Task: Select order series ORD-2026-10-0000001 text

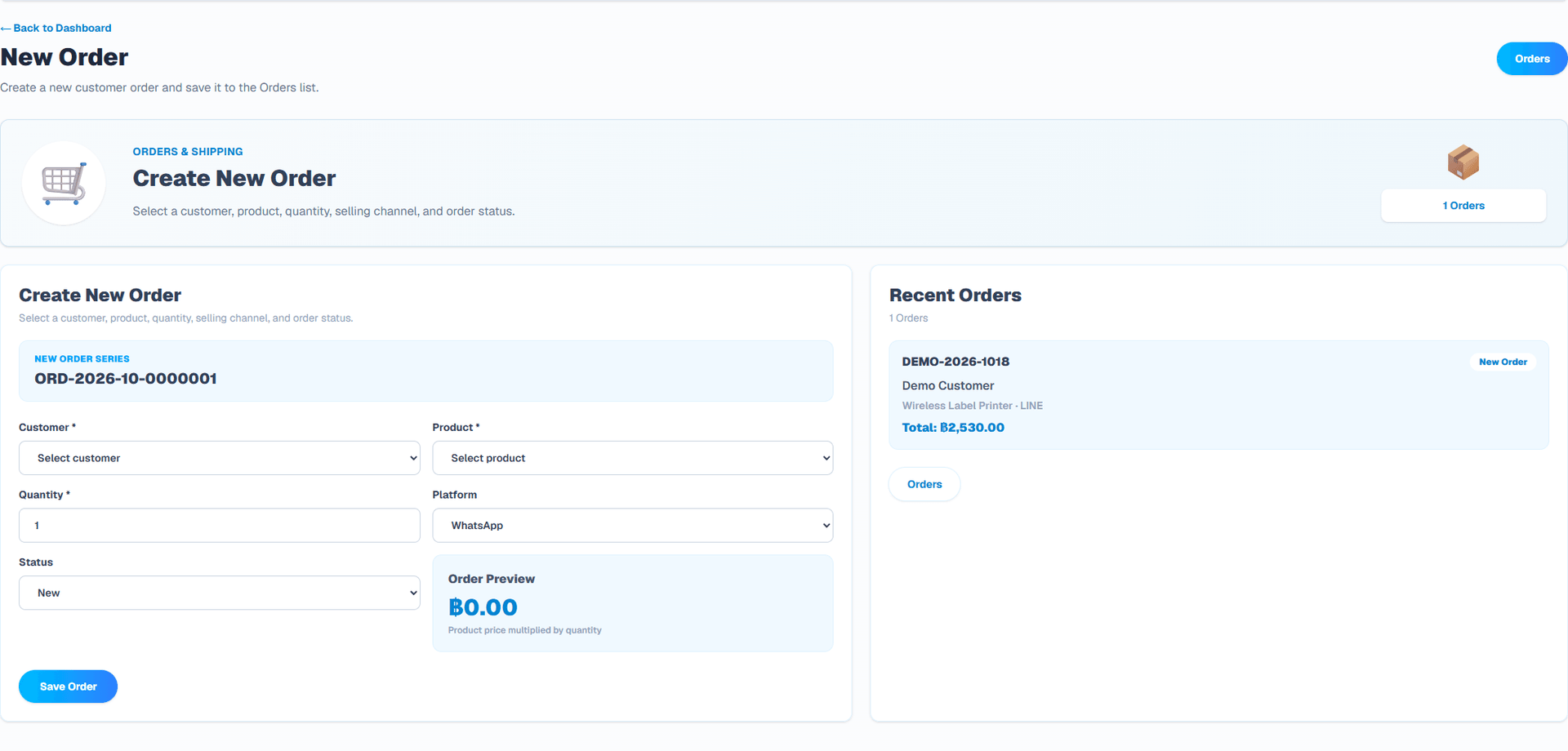Action: pyautogui.click(x=126, y=379)
